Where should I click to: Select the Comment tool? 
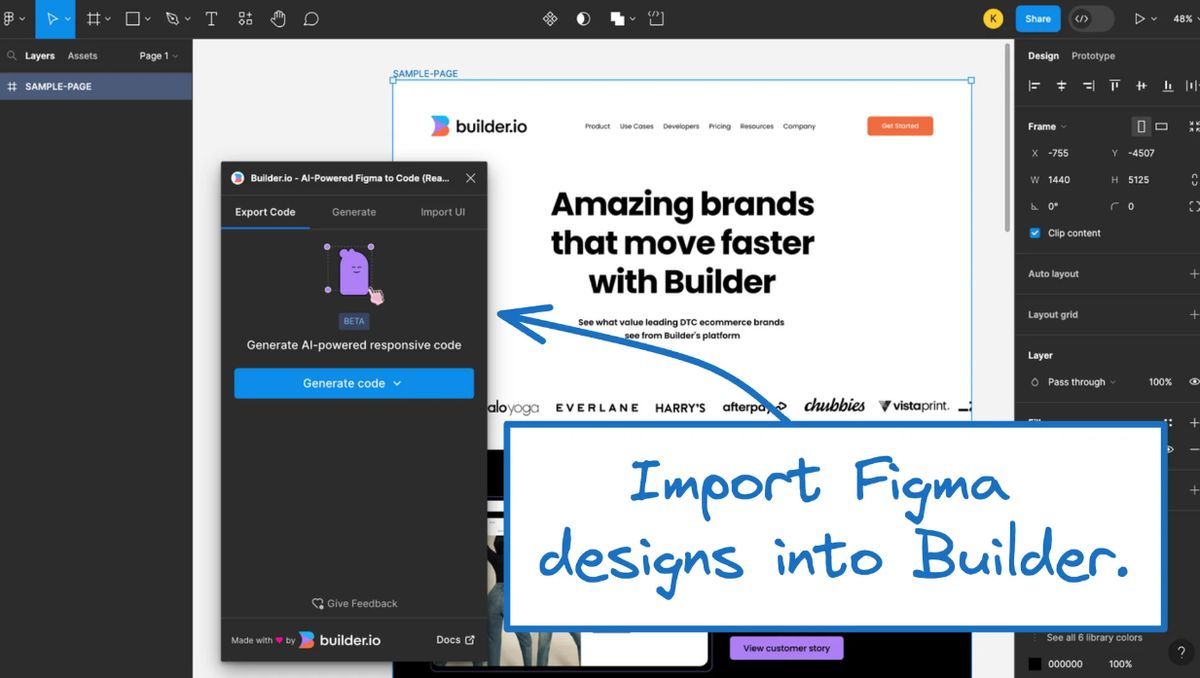click(311, 18)
